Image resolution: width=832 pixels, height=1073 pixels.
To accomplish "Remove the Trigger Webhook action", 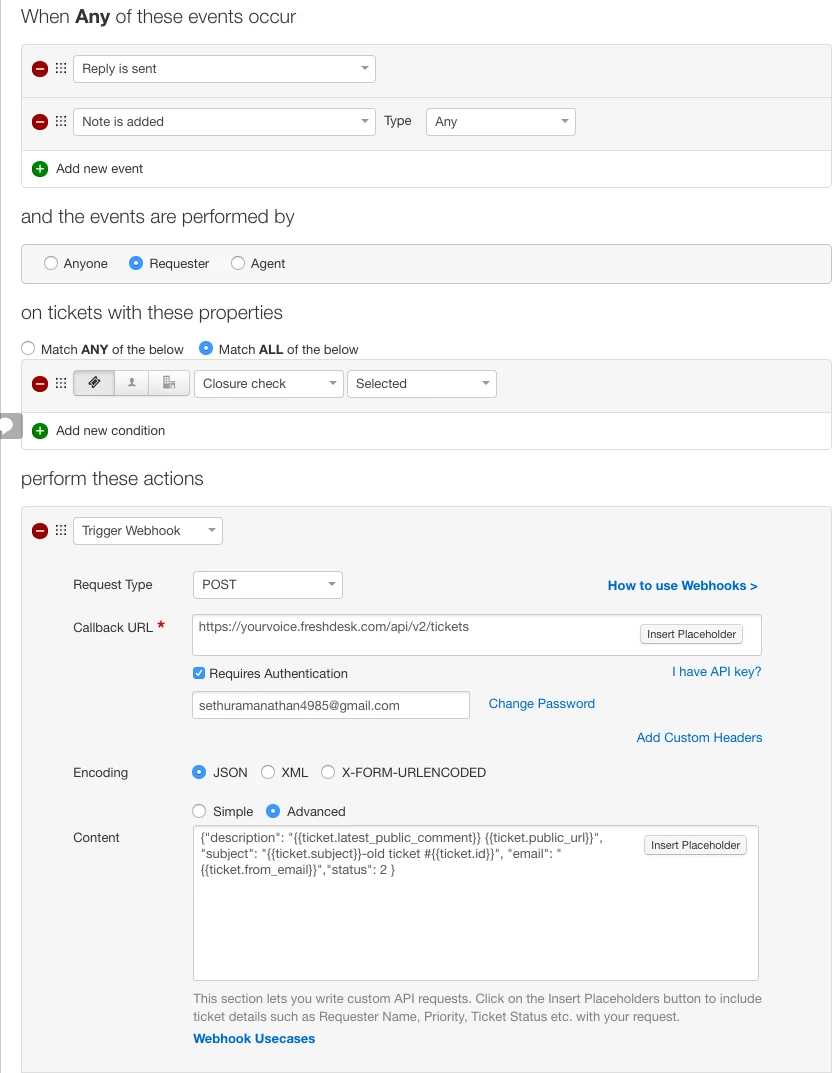I will [40, 531].
